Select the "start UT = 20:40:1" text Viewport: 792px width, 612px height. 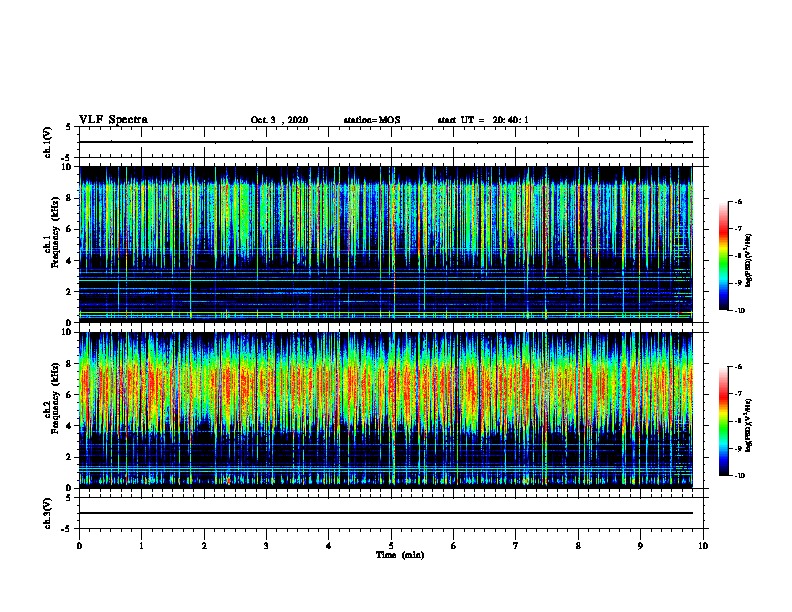[x=483, y=120]
